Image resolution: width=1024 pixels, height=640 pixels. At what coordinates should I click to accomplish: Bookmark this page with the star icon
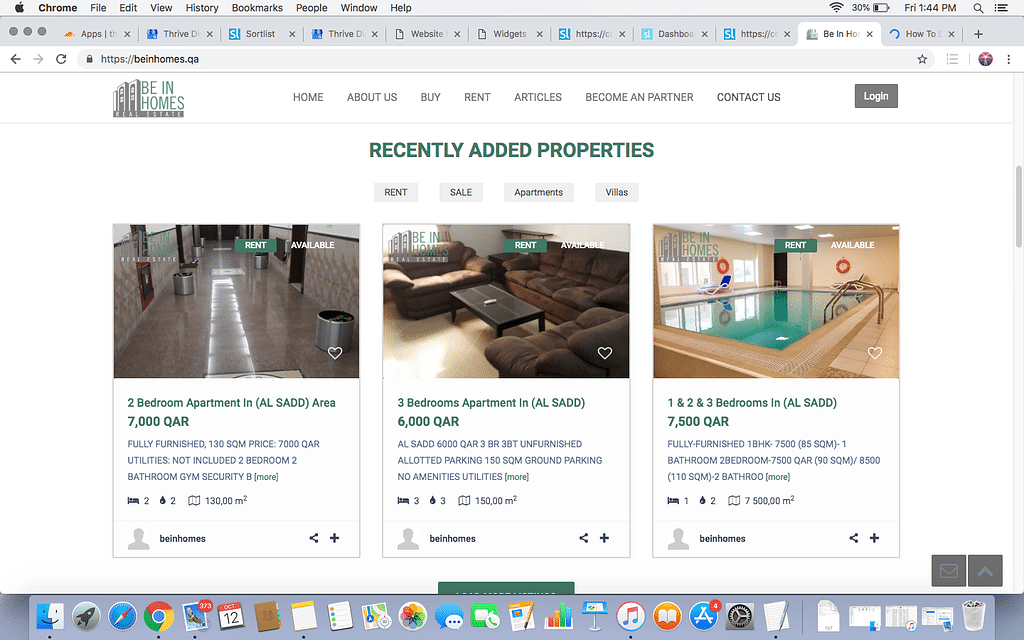[x=922, y=59]
